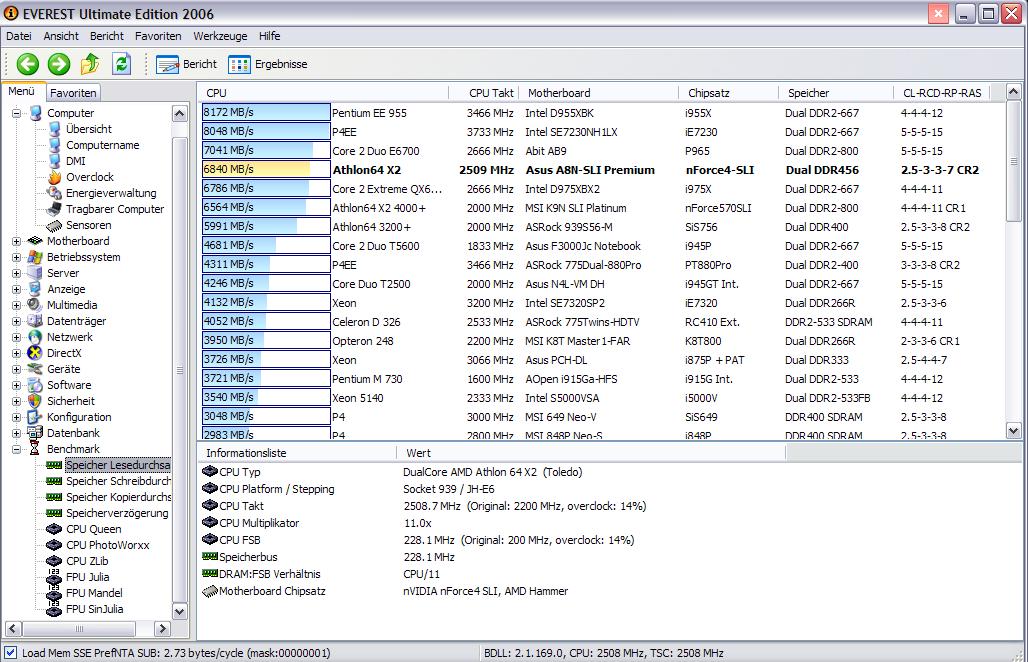Open the Speicher Kopierdurchsatz benchmark
The height and width of the screenshot is (662, 1028).
tap(118, 497)
